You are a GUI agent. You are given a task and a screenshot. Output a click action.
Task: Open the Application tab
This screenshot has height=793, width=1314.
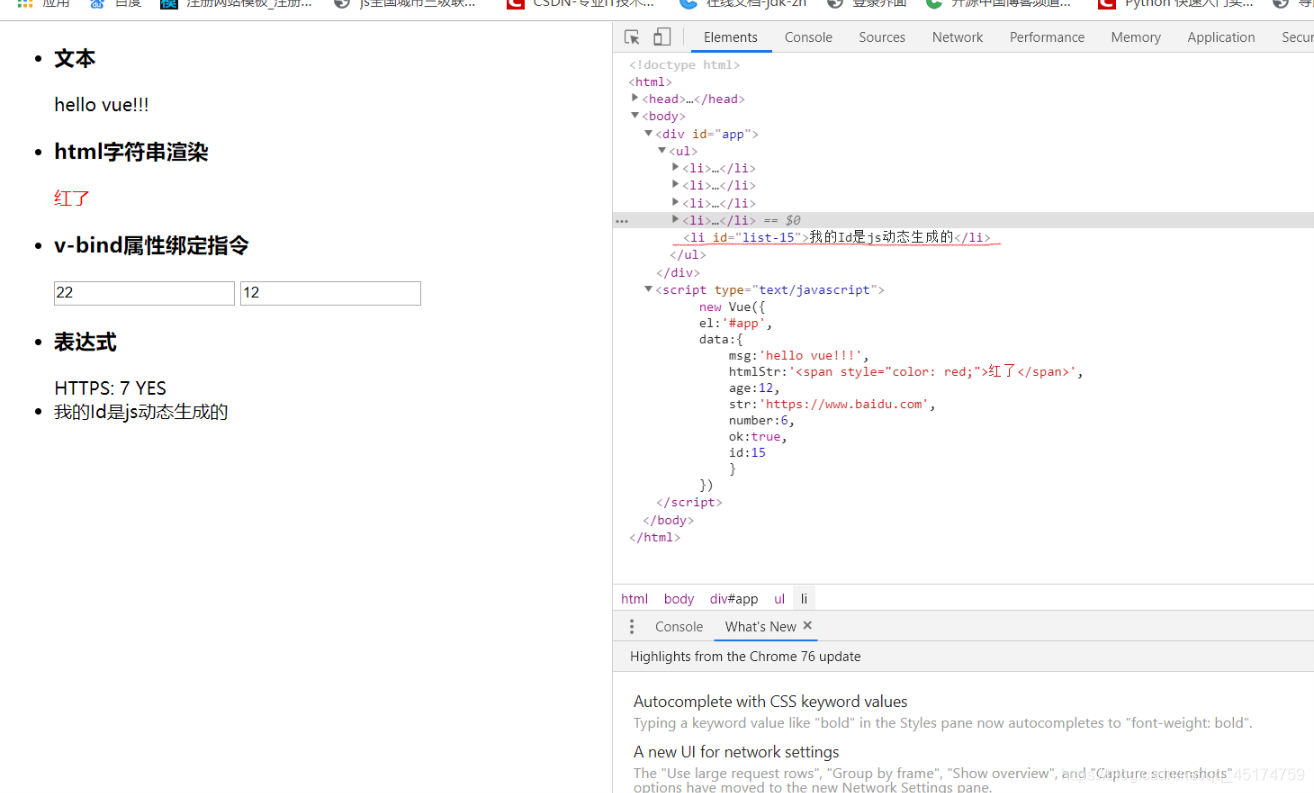[x=1221, y=37]
